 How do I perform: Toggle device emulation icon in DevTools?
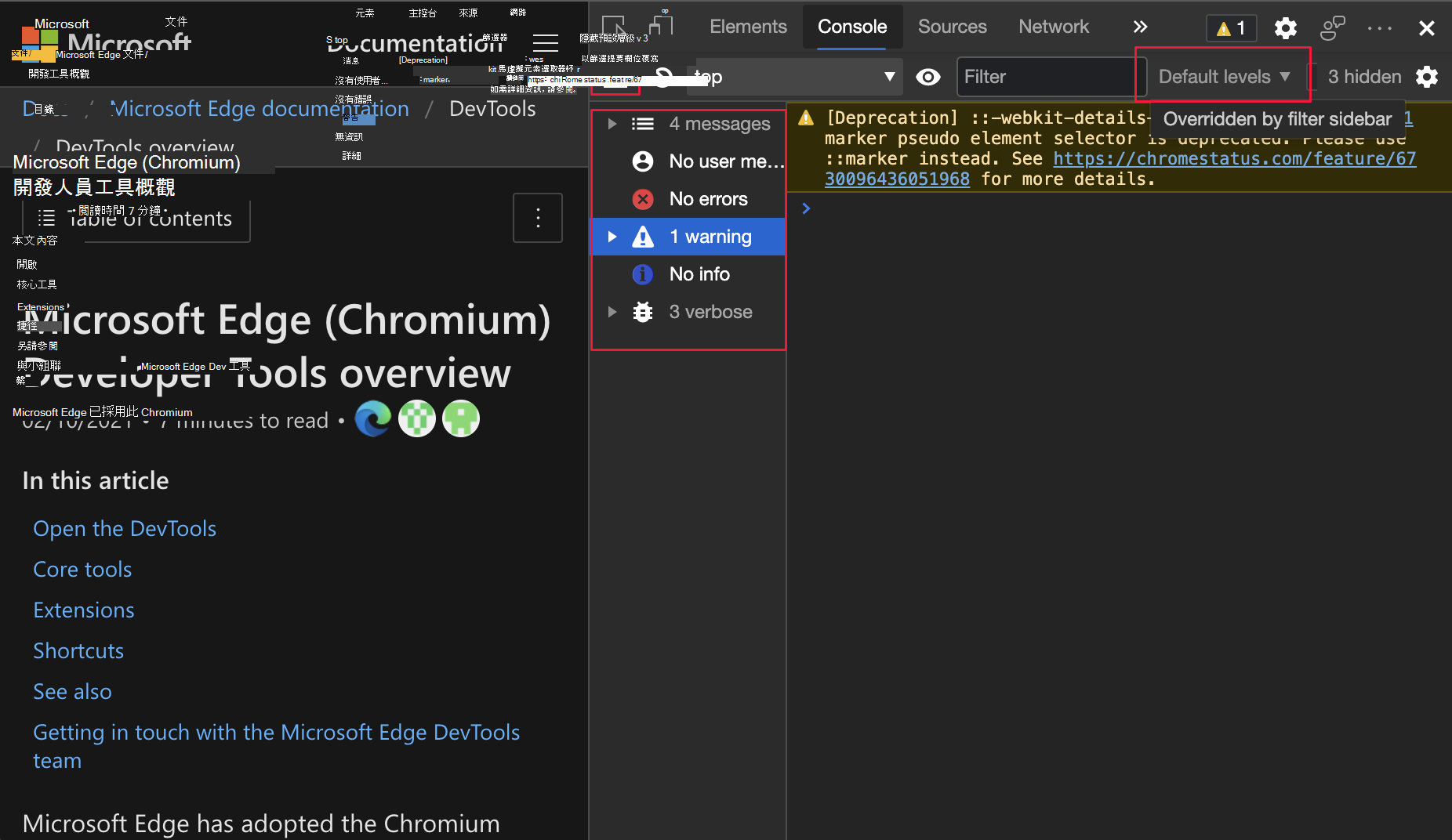pyautogui.click(x=661, y=24)
